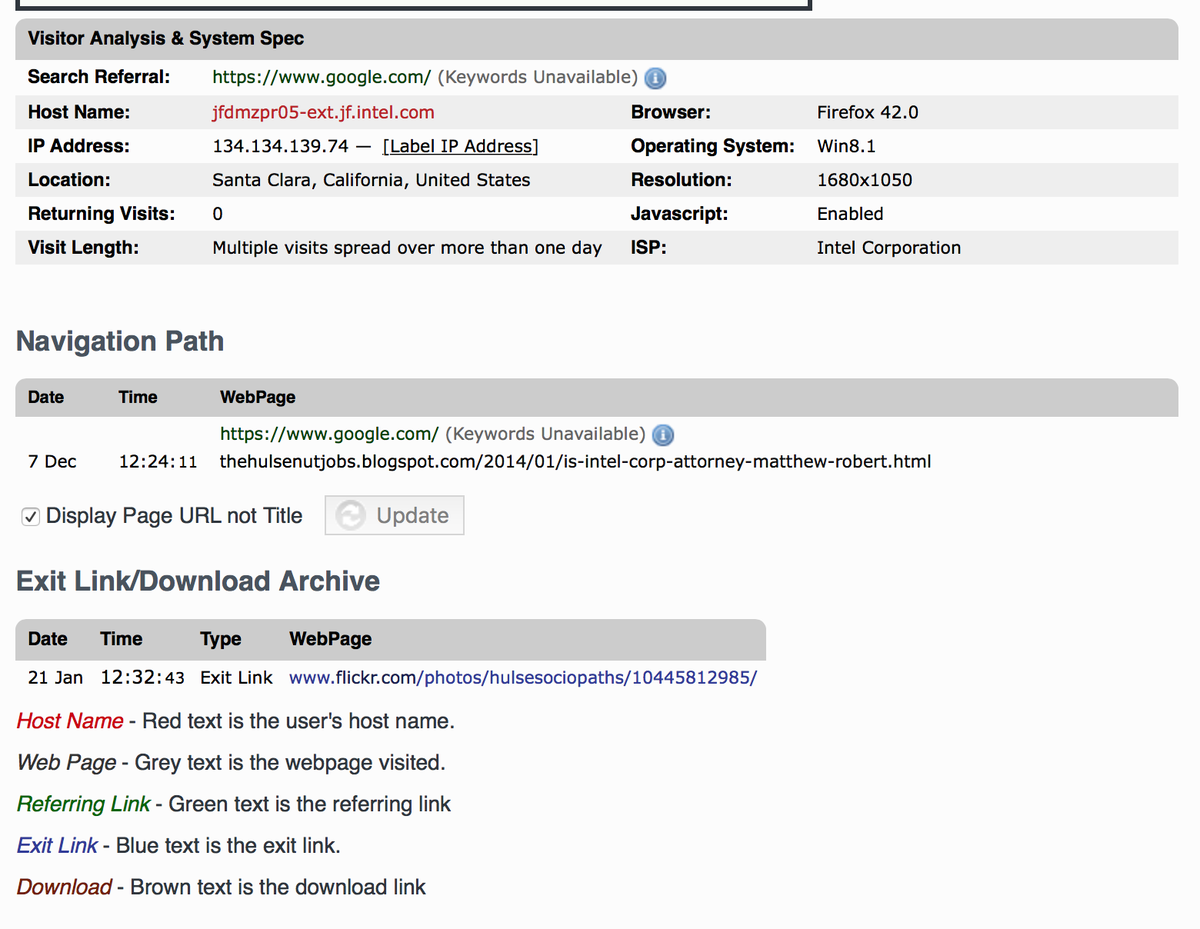1200x929 pixels.
Task: Click time 12:32:43 in exit archive
Action: coord(142,677)
